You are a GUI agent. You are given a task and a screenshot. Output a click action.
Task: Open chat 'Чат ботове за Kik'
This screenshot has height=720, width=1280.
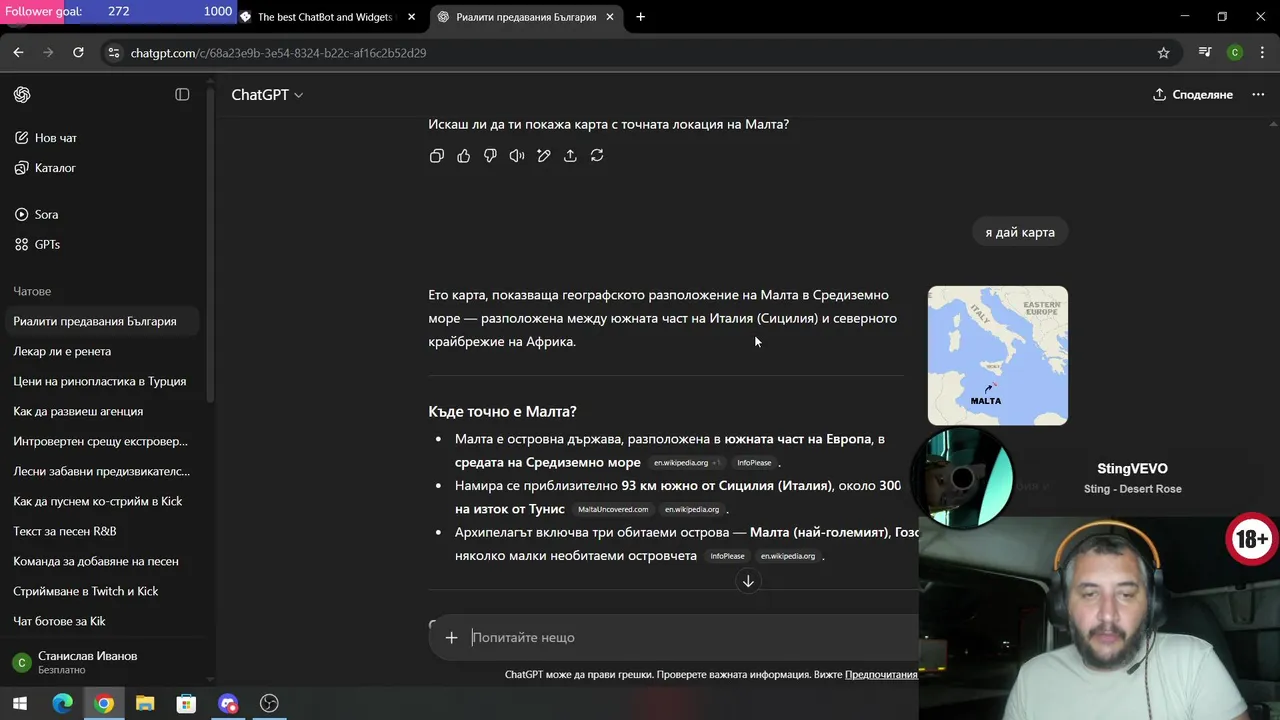click(103, 622)
